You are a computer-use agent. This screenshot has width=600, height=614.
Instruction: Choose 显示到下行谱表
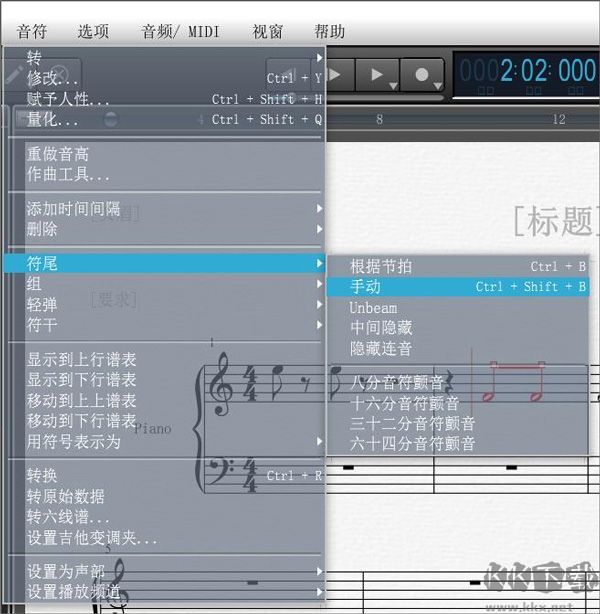coord(165,380)
